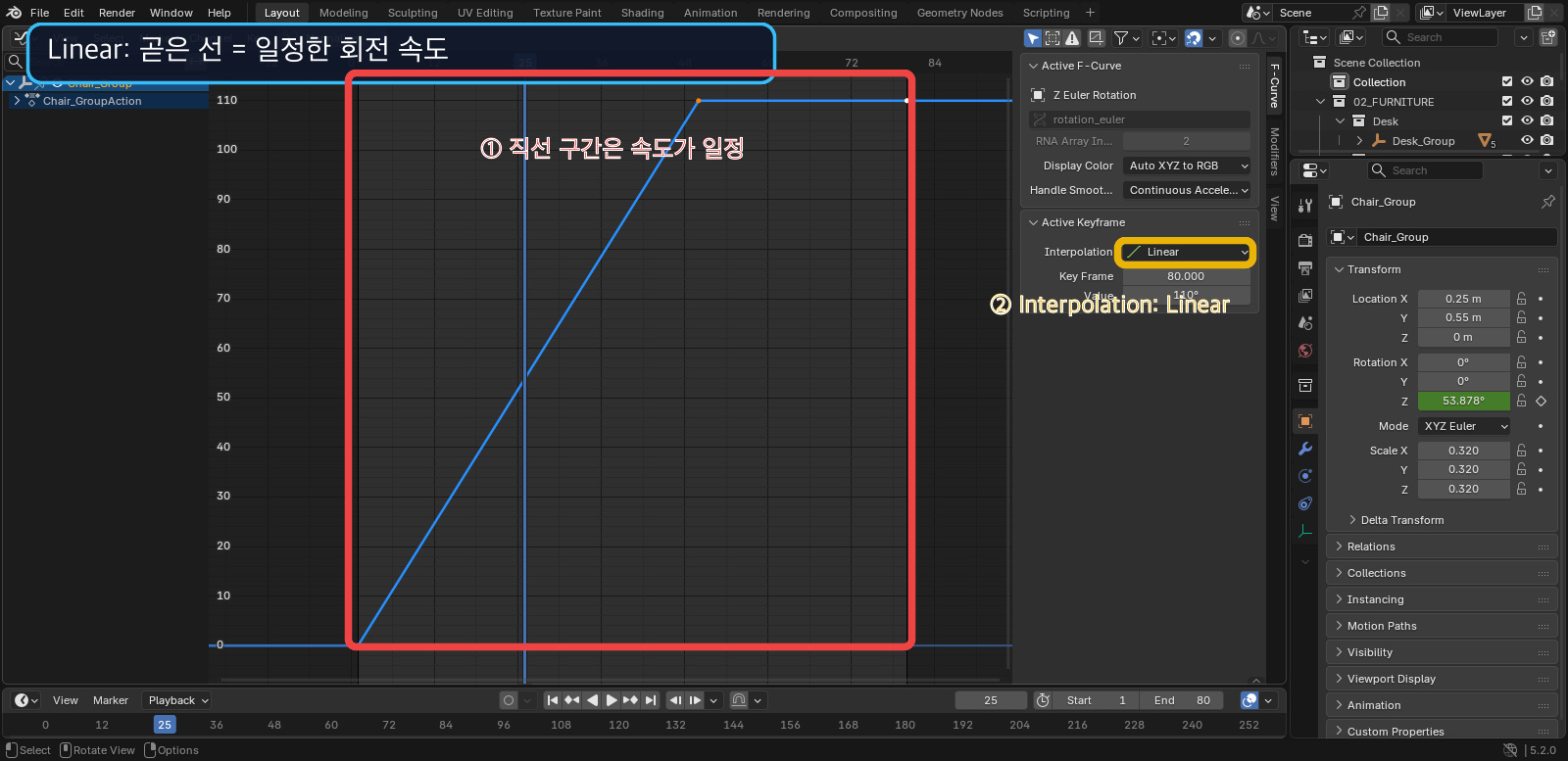This screenshot has height=761, width=1568.
Task: Open the Playback popover in timeline
Action: click(x=177, y=700)
